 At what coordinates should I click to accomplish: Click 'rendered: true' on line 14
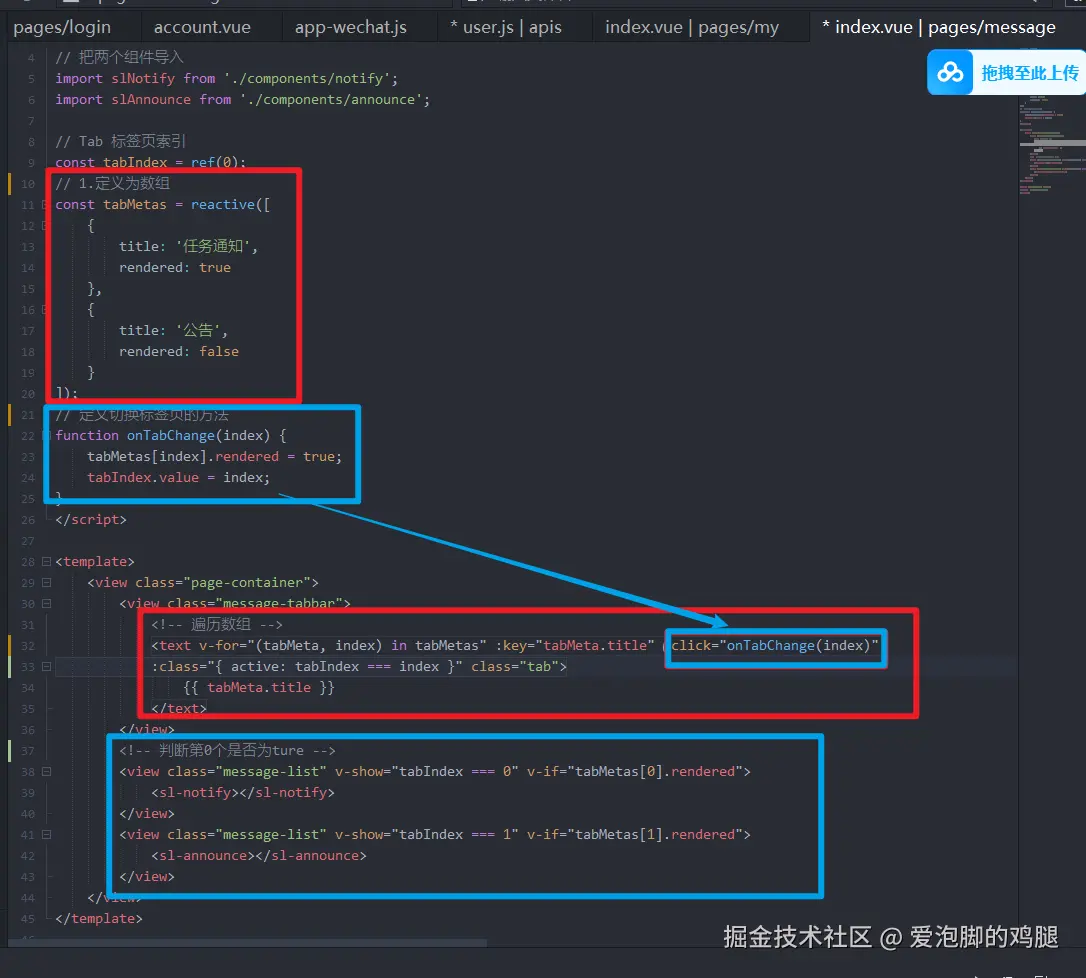click(x=175, y=267)
